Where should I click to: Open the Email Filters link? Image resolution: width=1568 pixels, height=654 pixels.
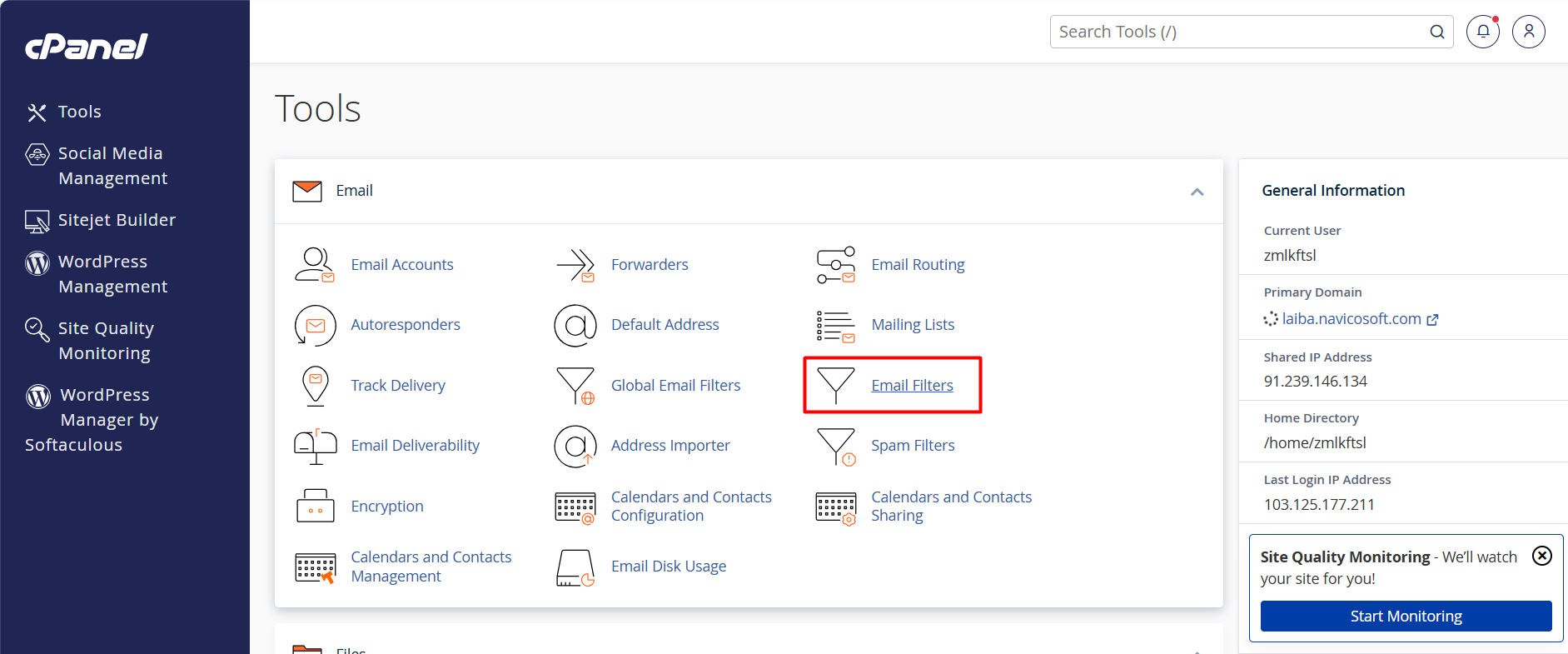(912, 386)
